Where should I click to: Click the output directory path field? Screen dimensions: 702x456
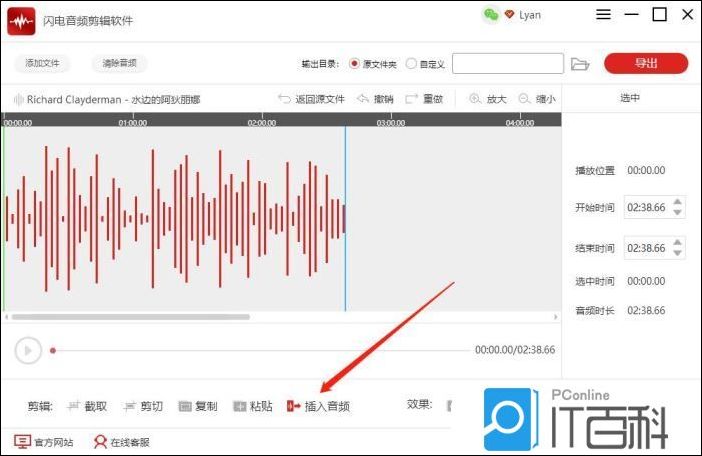[x=508, y=64]
